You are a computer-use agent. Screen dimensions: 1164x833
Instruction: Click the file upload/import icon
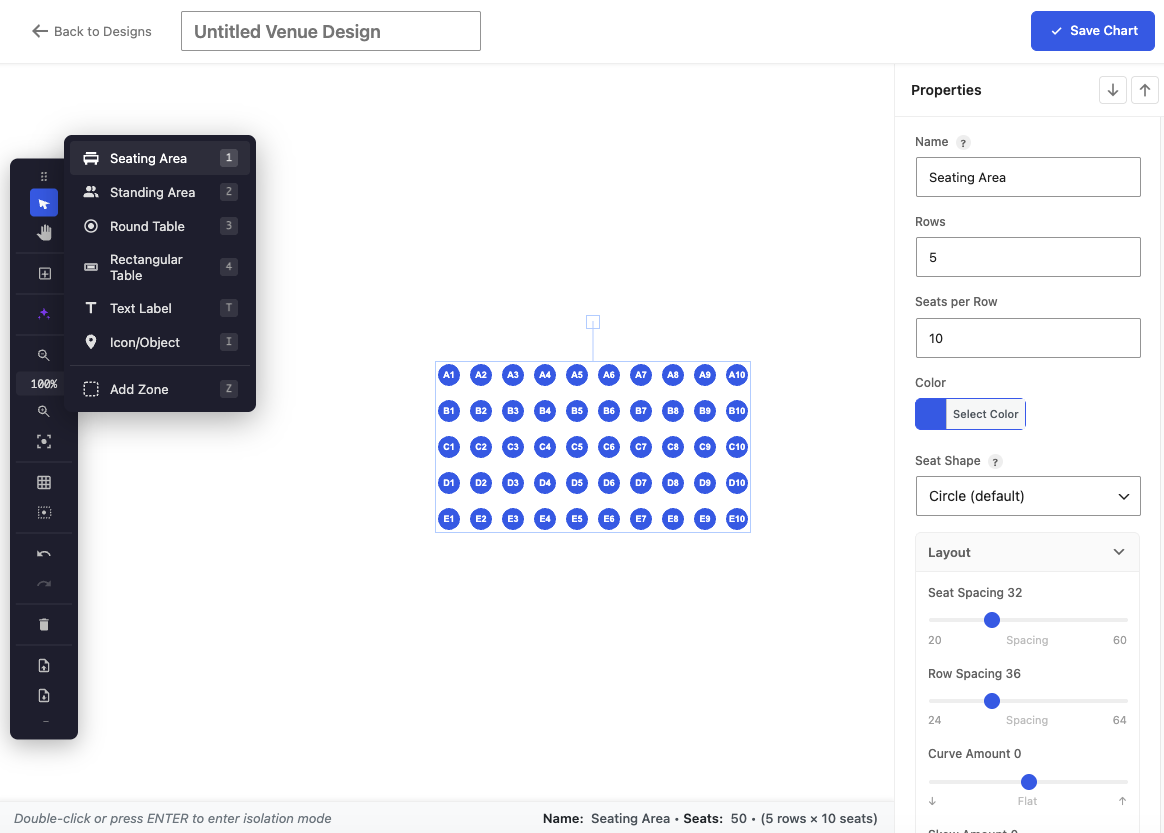tap(44, 665)
